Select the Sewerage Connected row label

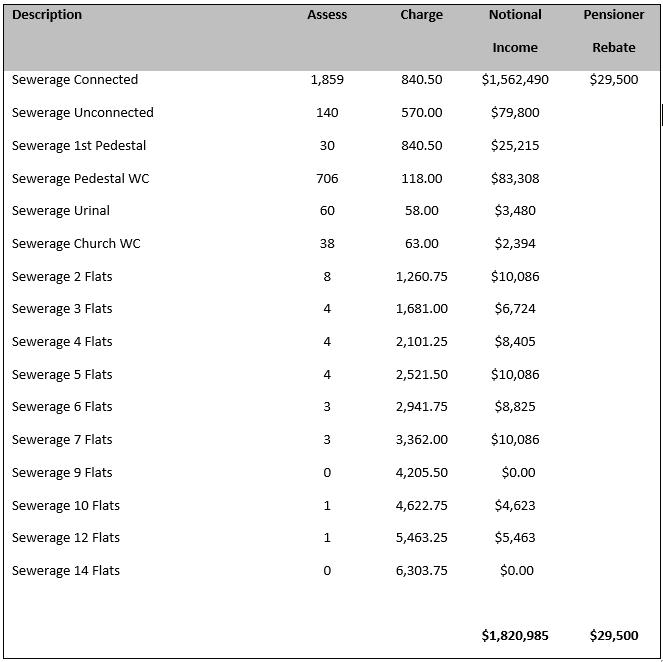point(75,80)
